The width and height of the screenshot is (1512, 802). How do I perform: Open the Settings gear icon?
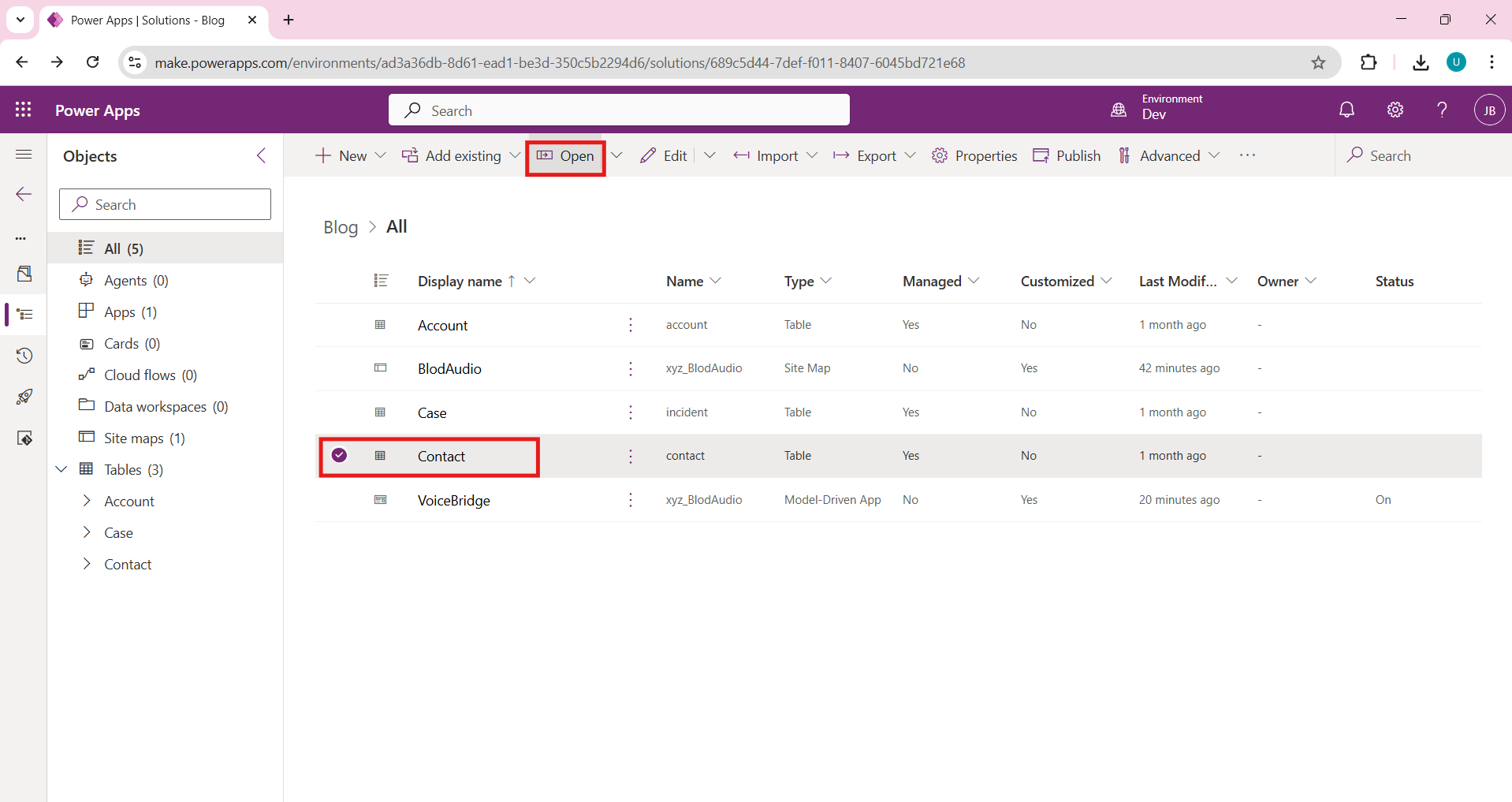pyautogui.click(x=1395, y=110)
